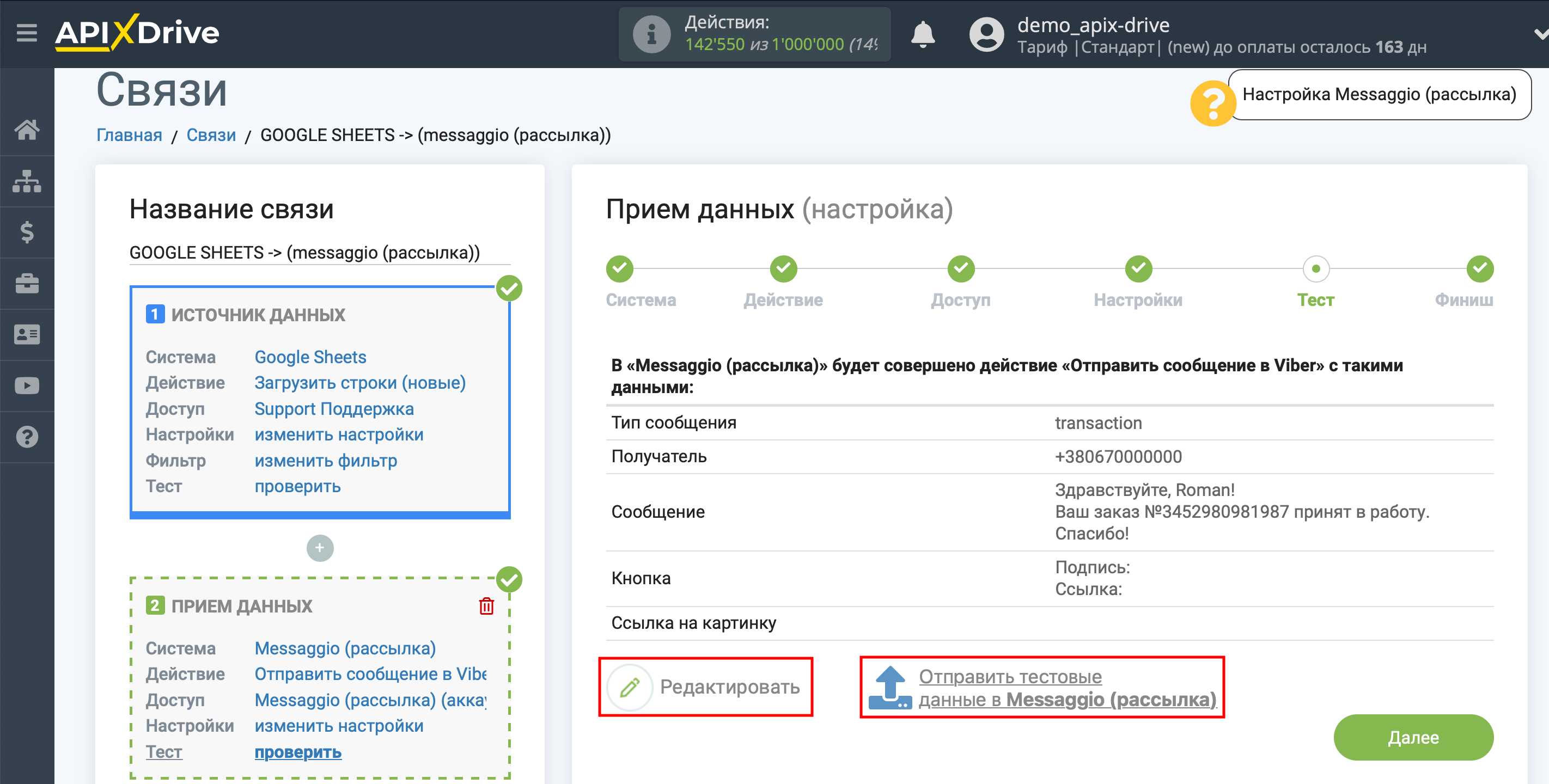Click the green Далее button

pos(1413,737)
